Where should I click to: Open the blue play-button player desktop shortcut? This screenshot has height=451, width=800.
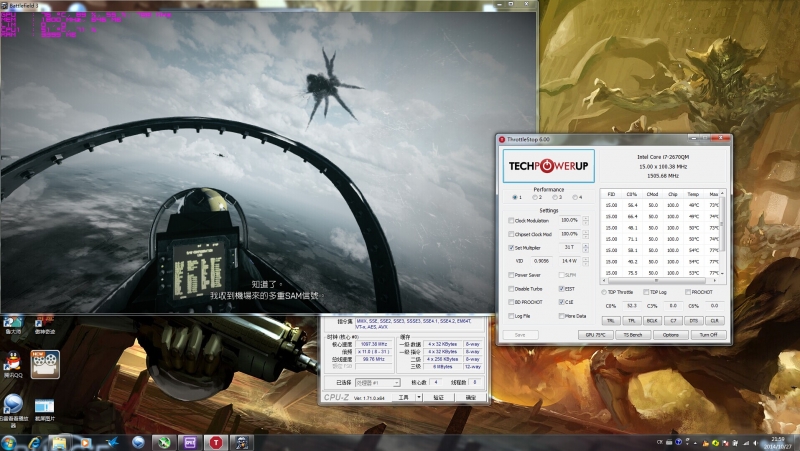13,408
